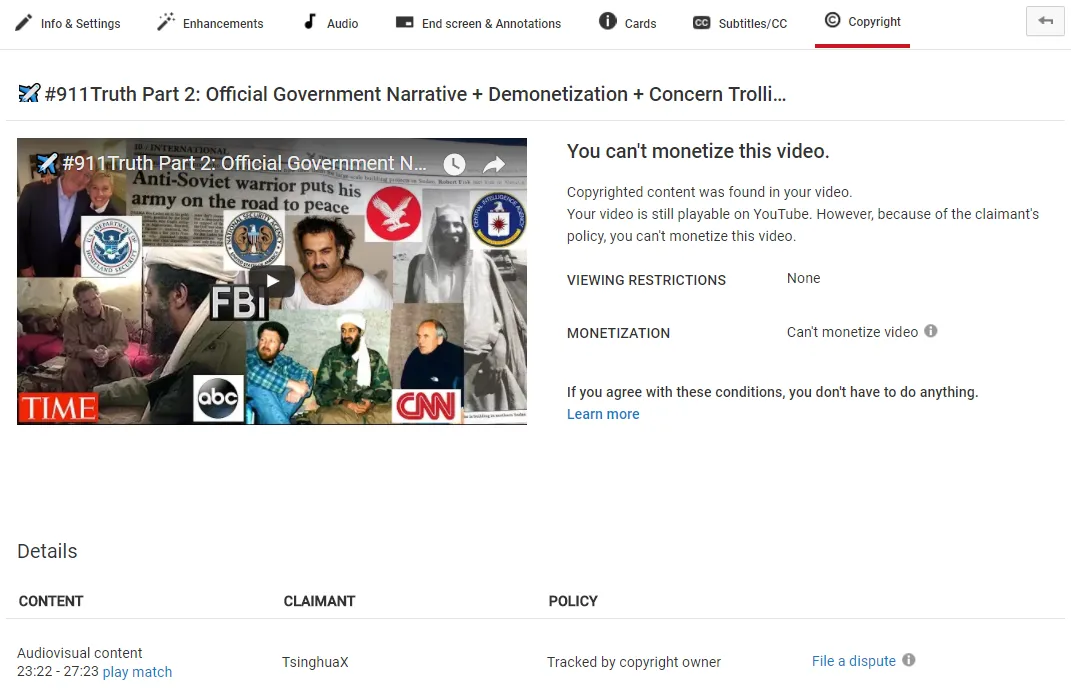Click the Watch later clock icon

(x=454, y=165)
